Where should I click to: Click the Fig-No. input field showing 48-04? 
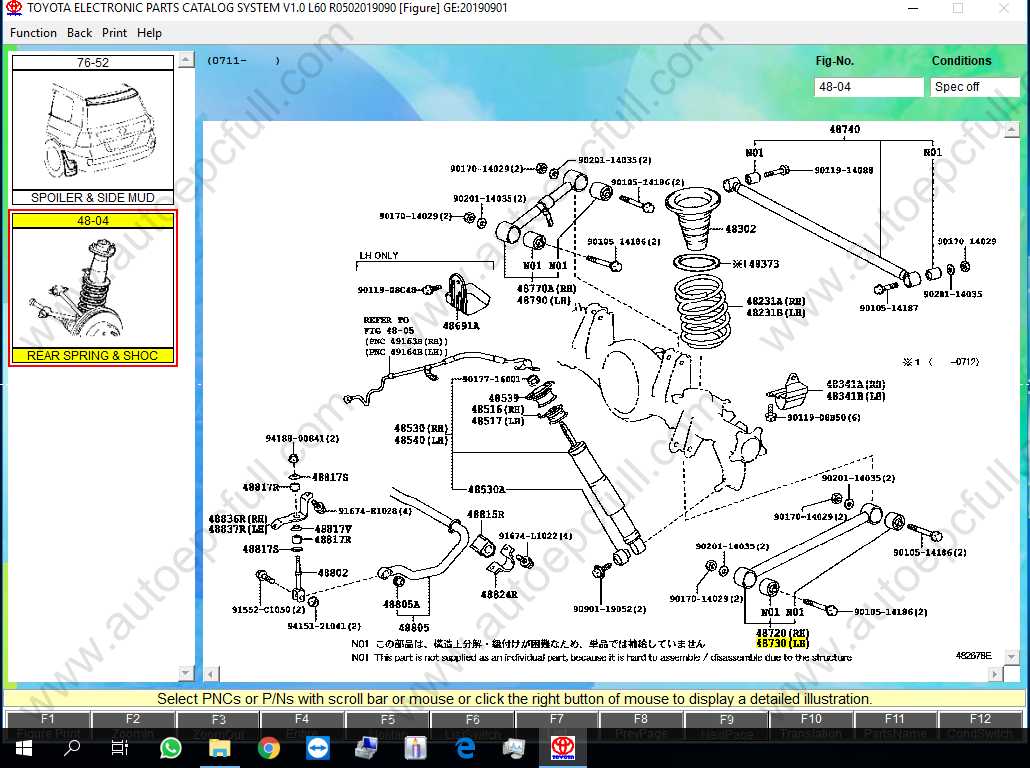[x=868, y=87]
